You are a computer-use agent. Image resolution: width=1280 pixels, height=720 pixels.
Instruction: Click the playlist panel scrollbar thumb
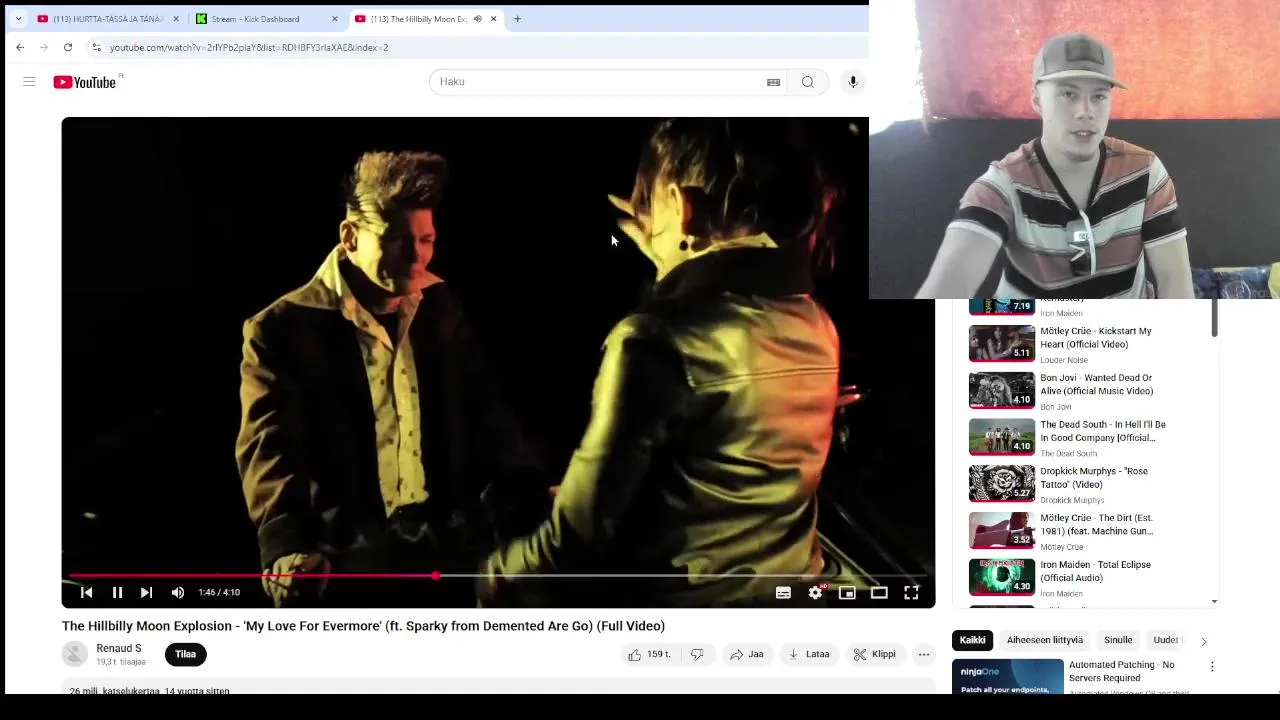[1215, 318]
